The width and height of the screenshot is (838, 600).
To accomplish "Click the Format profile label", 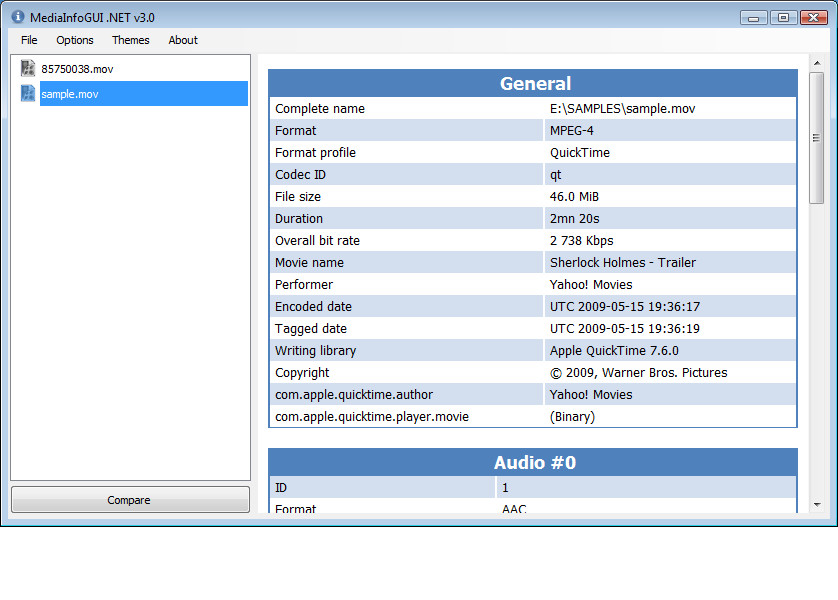I will click(x=315, y=152).
